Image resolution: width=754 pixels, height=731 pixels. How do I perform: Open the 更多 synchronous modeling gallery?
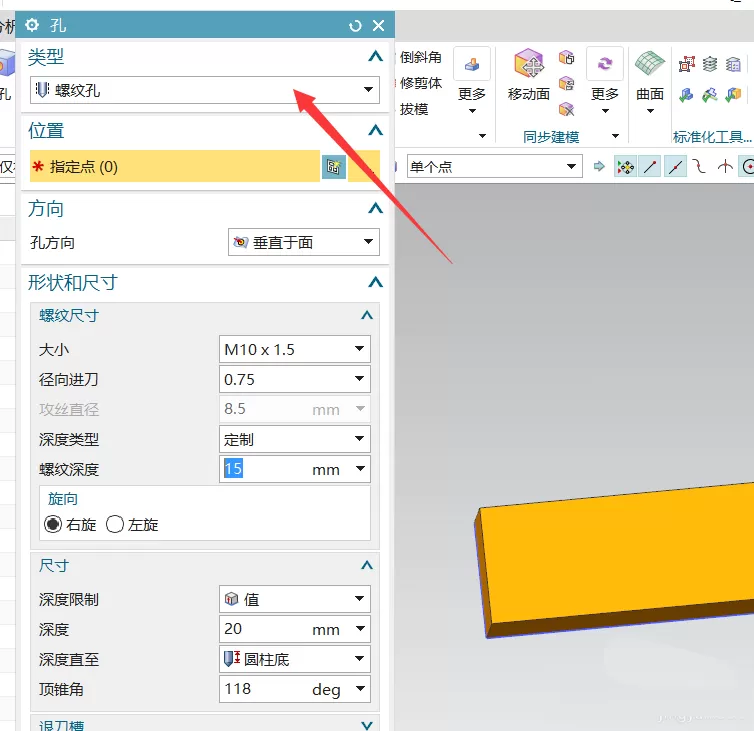(x=604, y=82)
